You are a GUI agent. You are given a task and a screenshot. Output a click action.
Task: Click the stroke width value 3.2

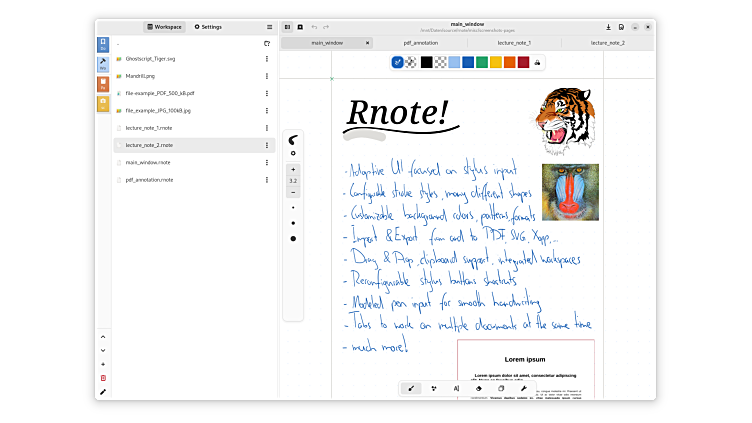[x=293, y=181]
